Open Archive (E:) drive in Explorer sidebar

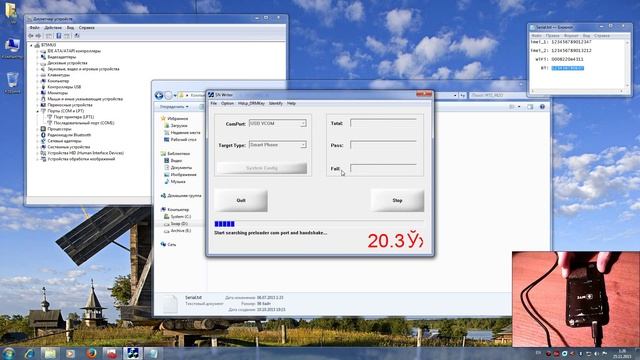point(178,231)
